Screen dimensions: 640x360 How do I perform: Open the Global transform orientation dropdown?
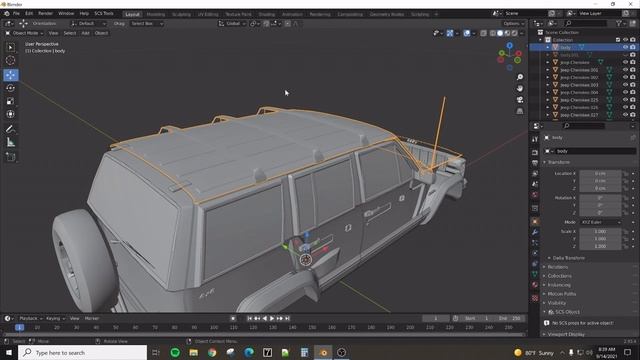pos(232,24)
